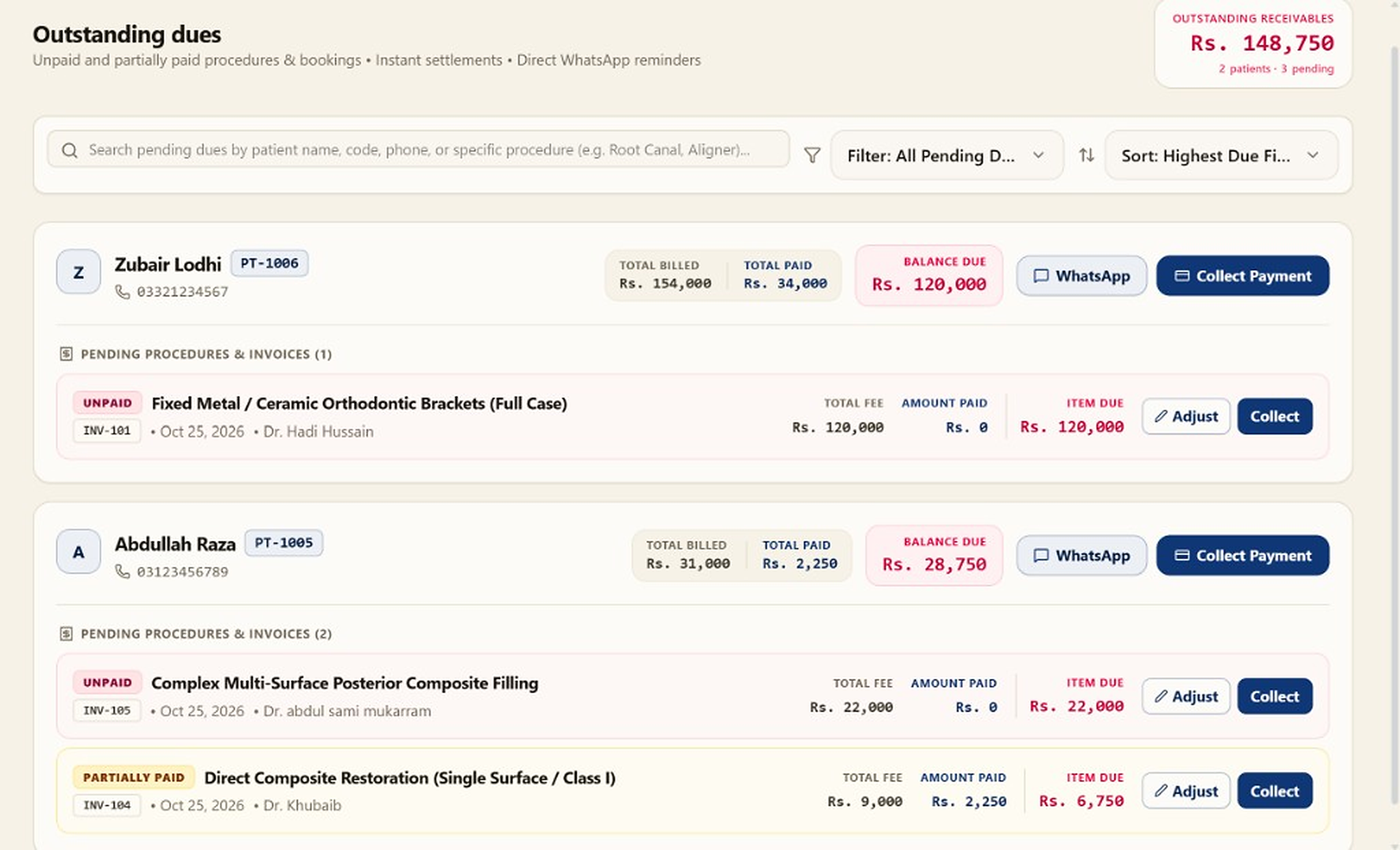Click the Zubair Lodhi patient name

(168, 264)
